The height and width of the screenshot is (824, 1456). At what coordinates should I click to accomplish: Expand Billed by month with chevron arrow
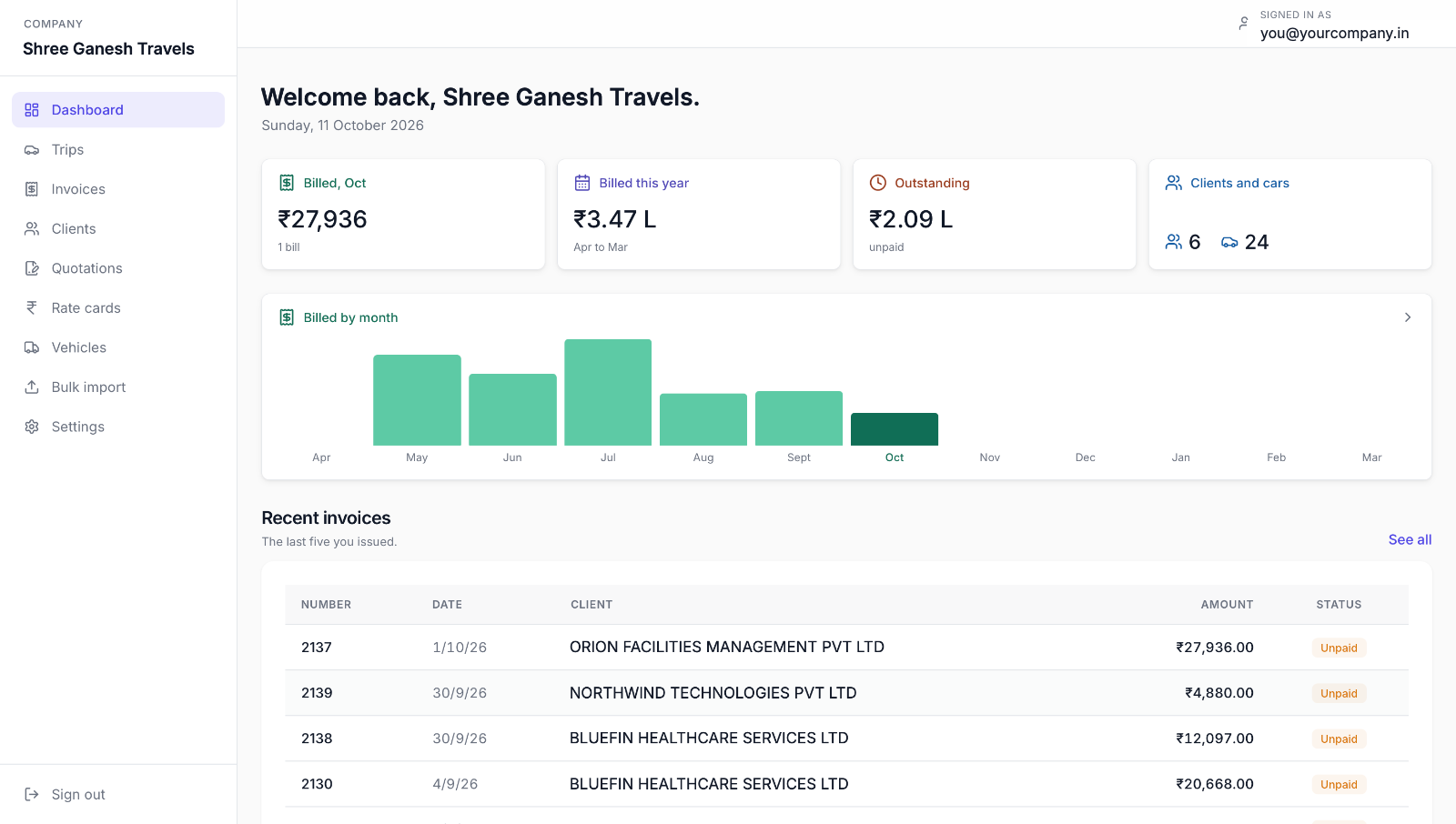[1408, 317]
